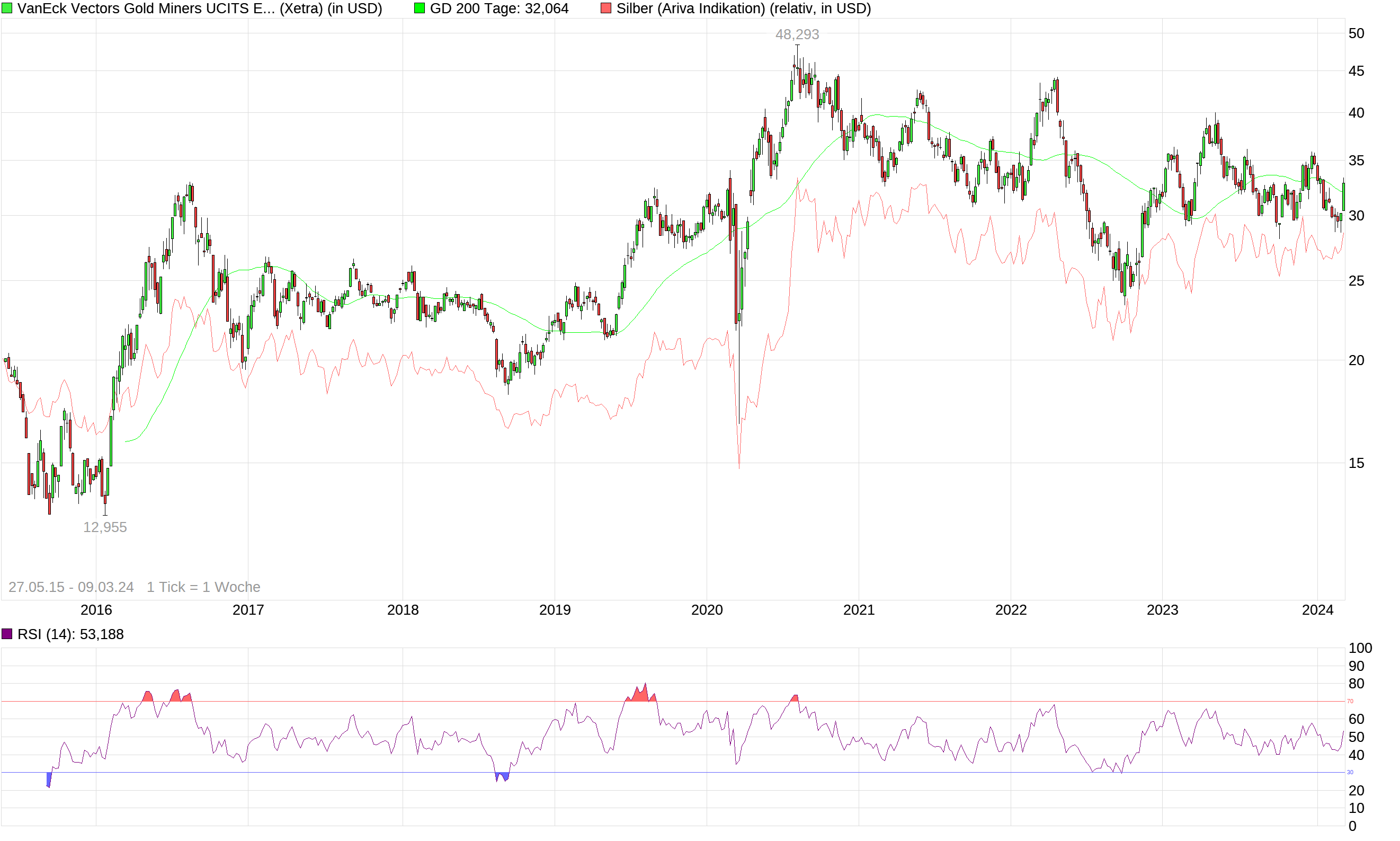Viewport: 1400px width, 841px height.
Task: Toggle visibility of the VanEck Vectors series
Action: pos(8,8)
